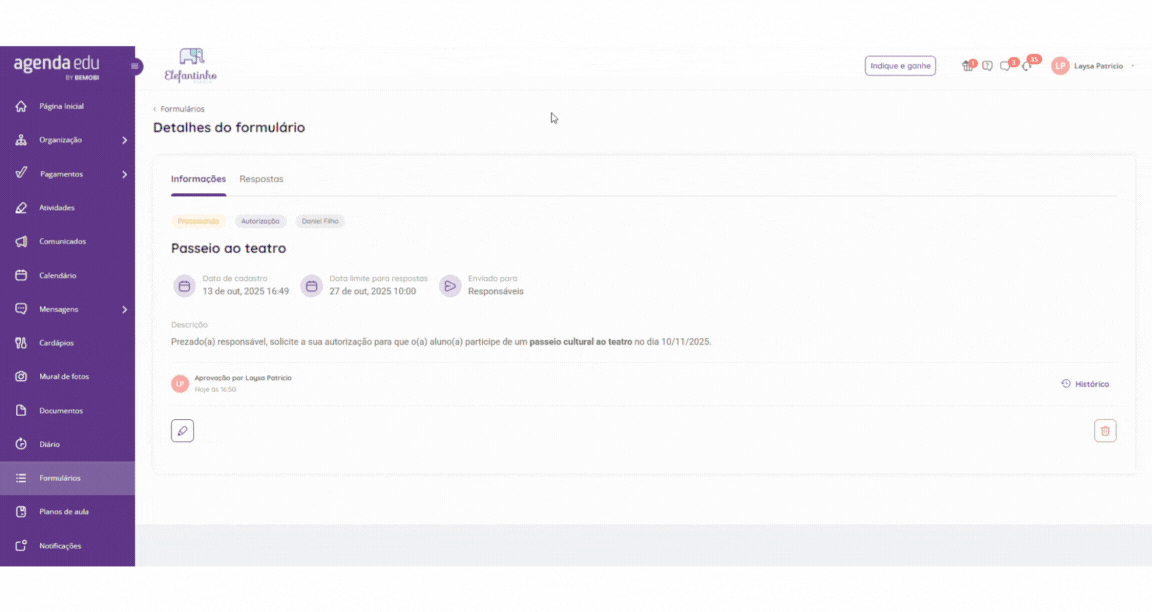
Task: Click the text 27 de out, 2025 10:00
Action: pos(372,292)
